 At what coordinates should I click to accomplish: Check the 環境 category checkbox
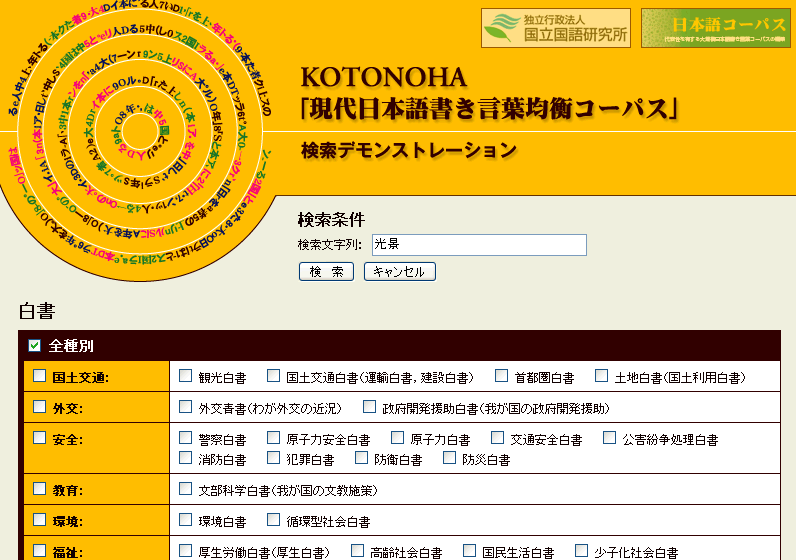coord(40,519)
